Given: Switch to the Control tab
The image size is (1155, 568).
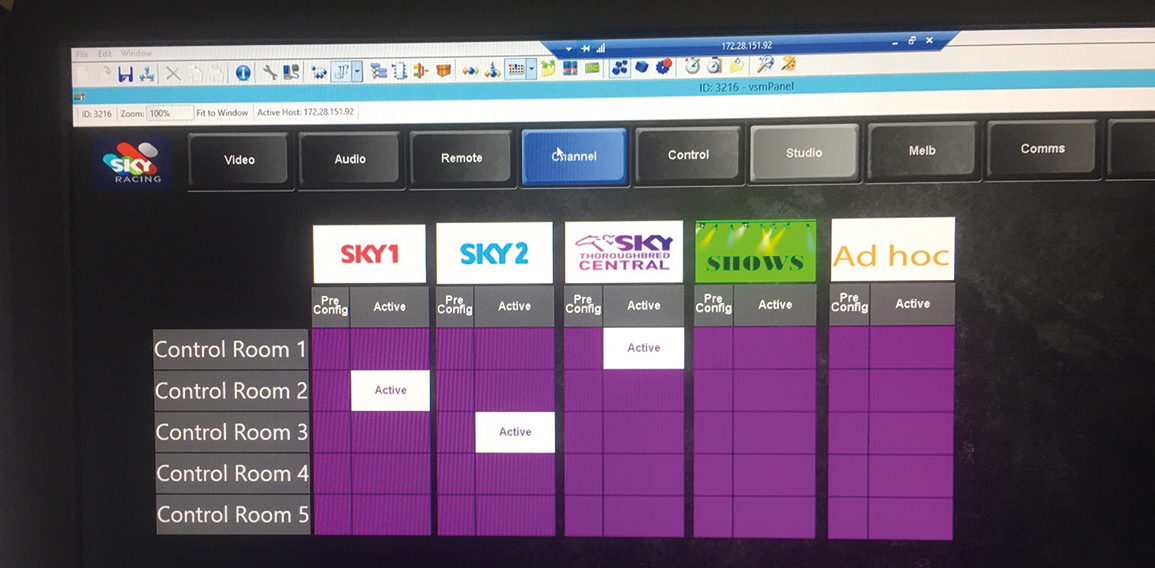Looking at the screenshot, I should (688, 155).
